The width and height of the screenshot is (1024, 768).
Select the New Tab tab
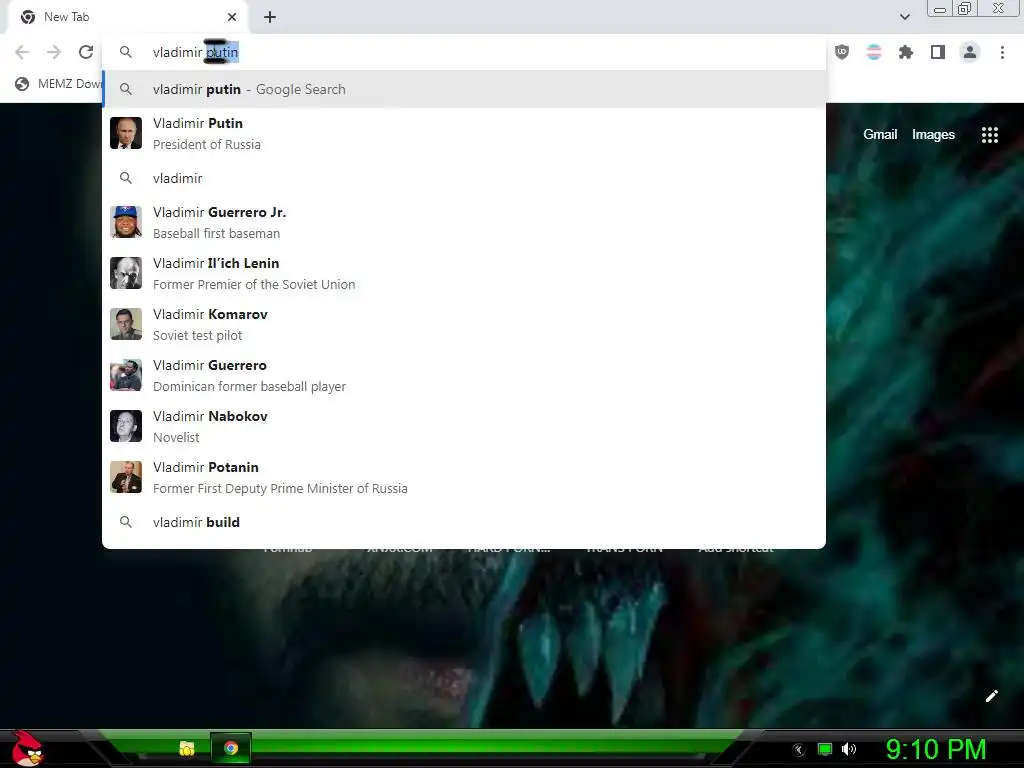(127, 17)
